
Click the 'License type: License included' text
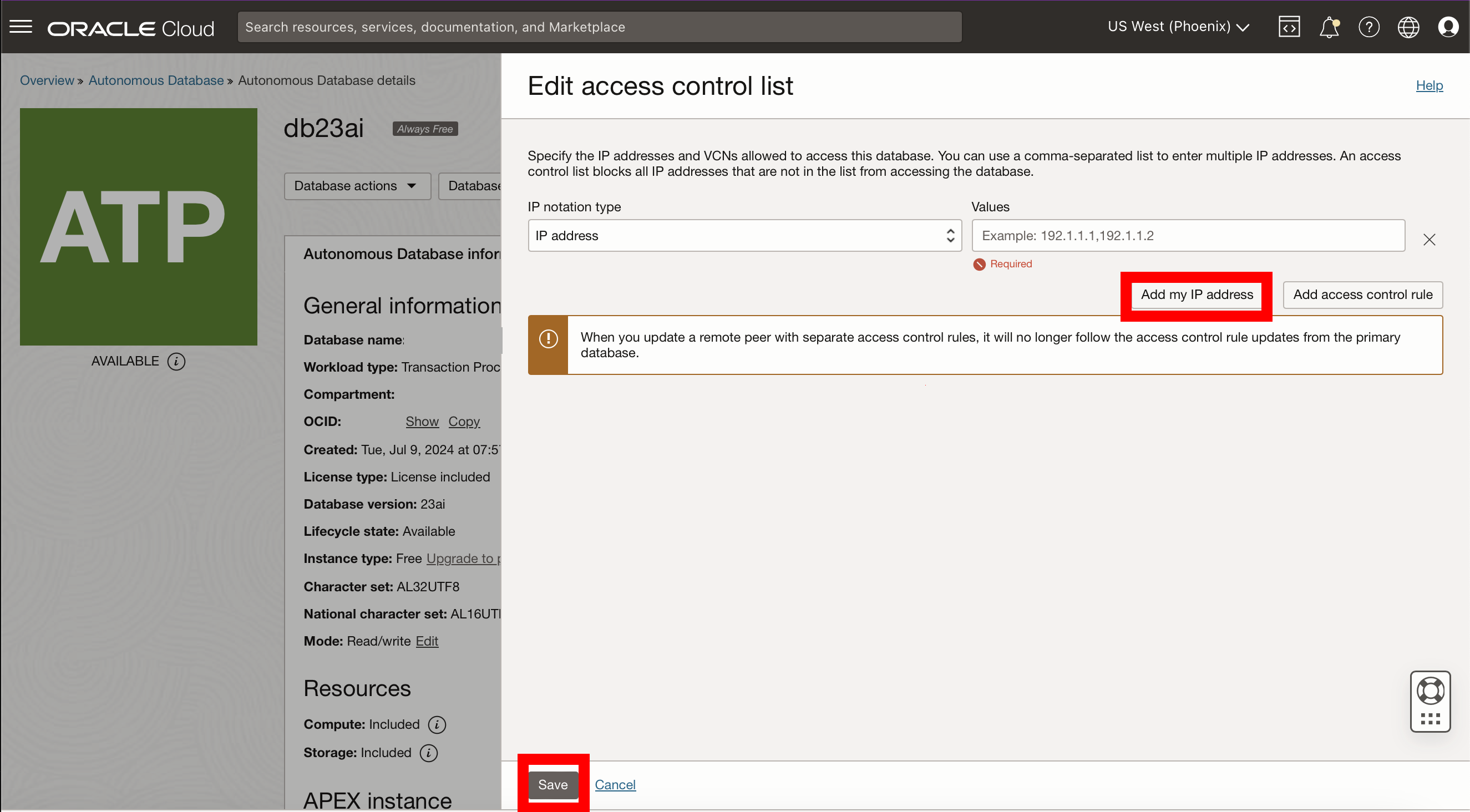[x=397, y=477]
